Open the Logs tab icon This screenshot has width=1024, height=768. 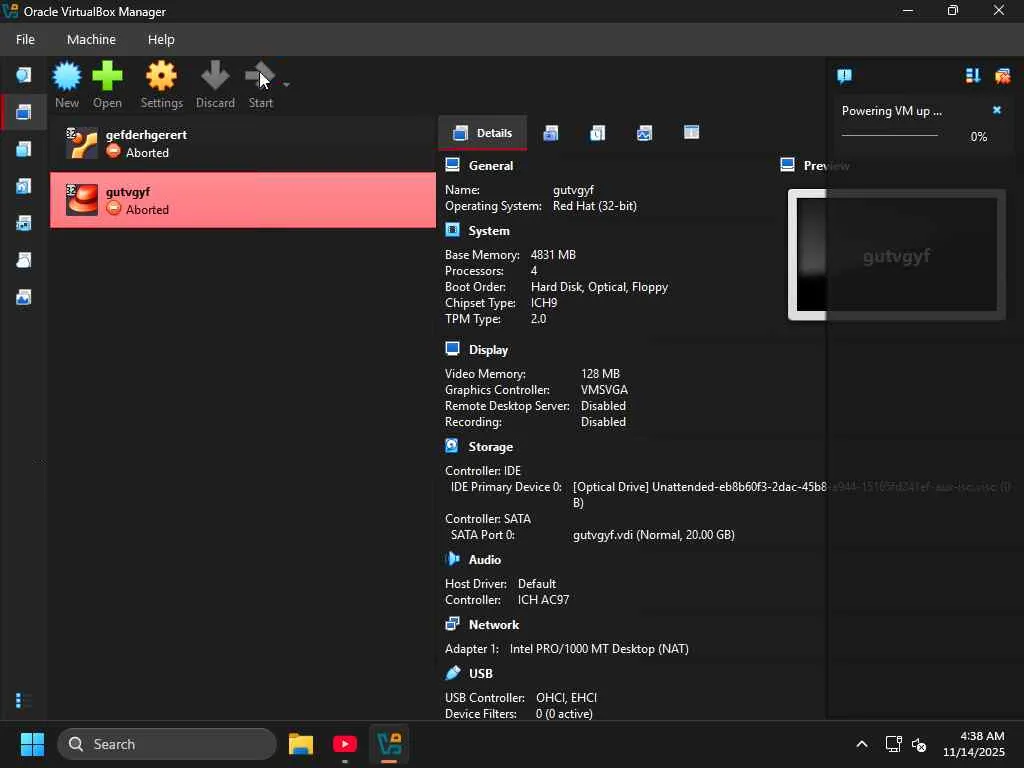(598, 133)
